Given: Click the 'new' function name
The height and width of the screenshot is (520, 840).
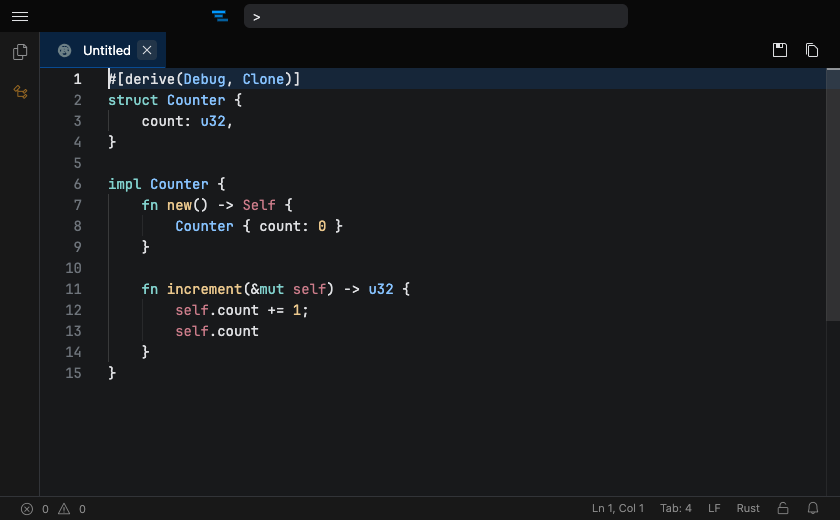Looking at the screenshot, I should [179, 205].
